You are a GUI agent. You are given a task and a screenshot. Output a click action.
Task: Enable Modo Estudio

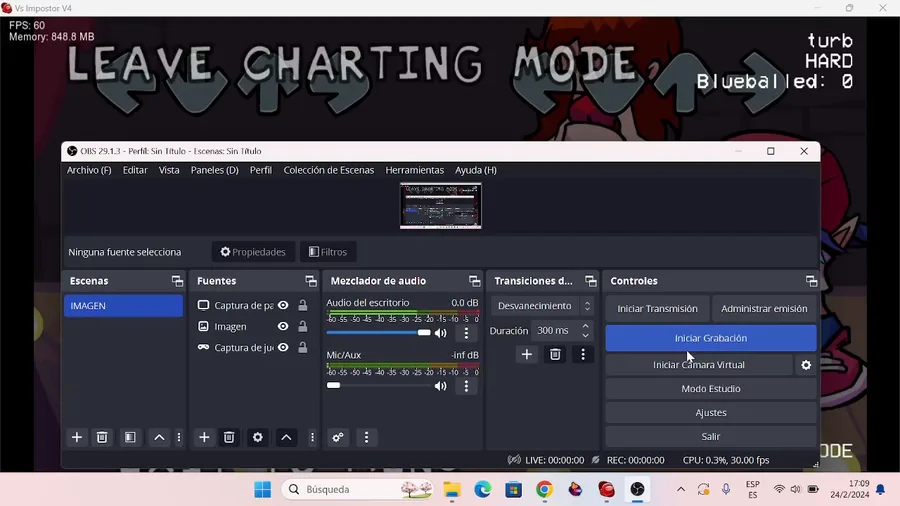click(711, 389)
